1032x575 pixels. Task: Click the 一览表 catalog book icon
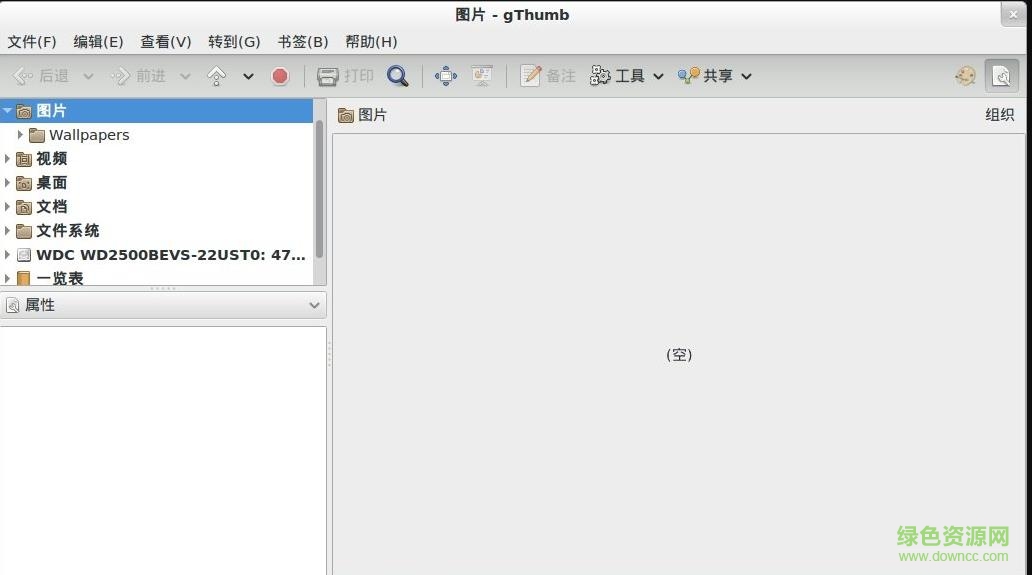click(x=24, y=278)
